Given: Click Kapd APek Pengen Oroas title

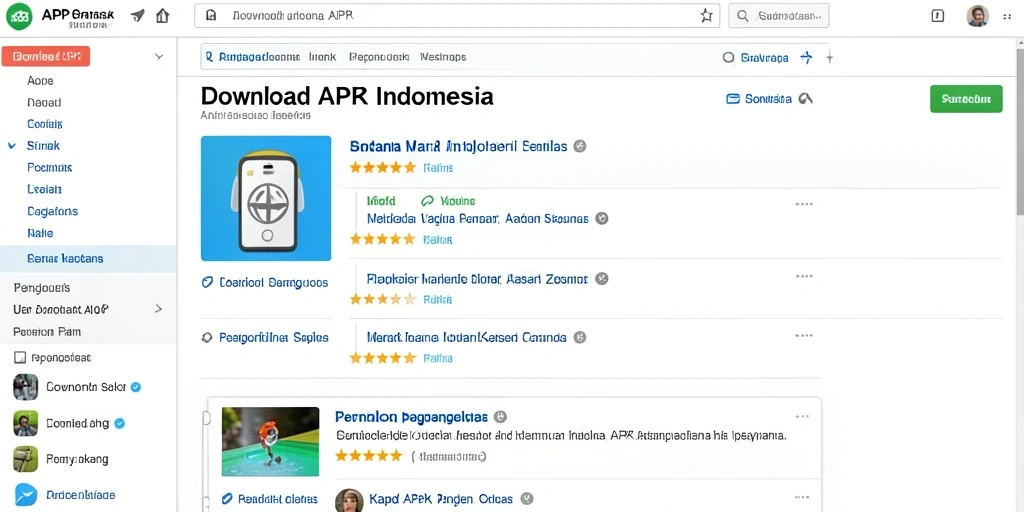Looking at the screenshot, I should [x=441, y=499].
